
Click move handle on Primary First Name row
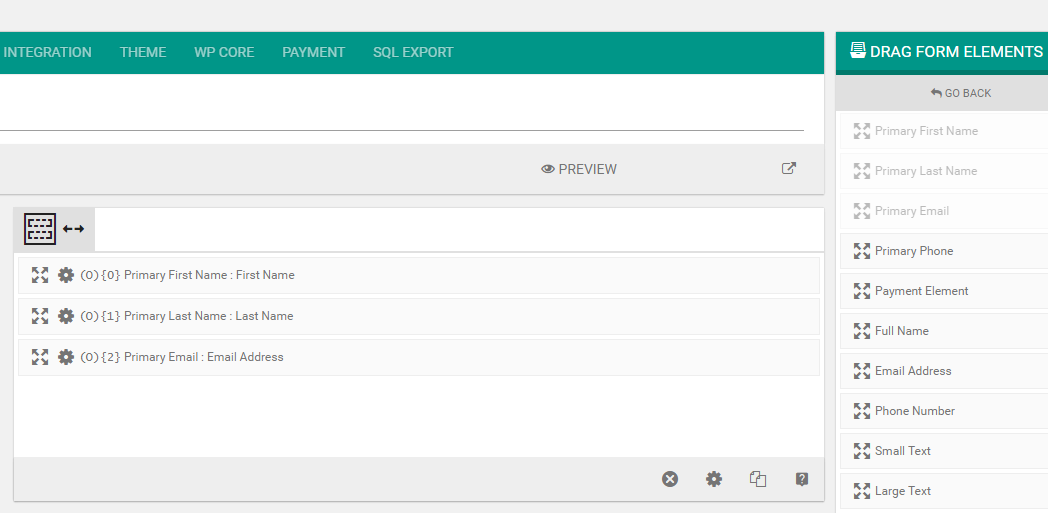pyautogui.click(x=40, y=275)
